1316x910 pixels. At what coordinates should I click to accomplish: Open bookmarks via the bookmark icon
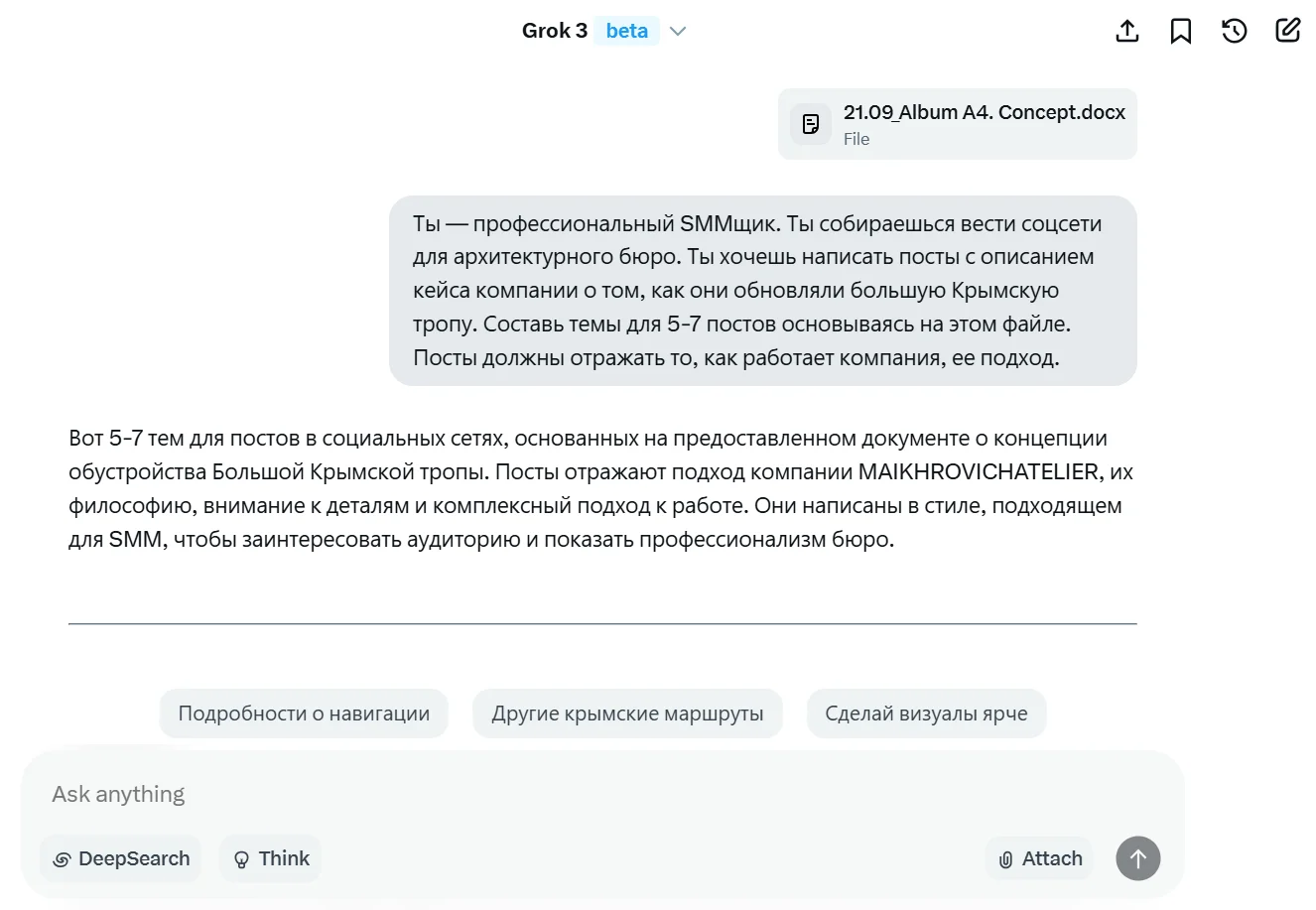pos(1181,31)
